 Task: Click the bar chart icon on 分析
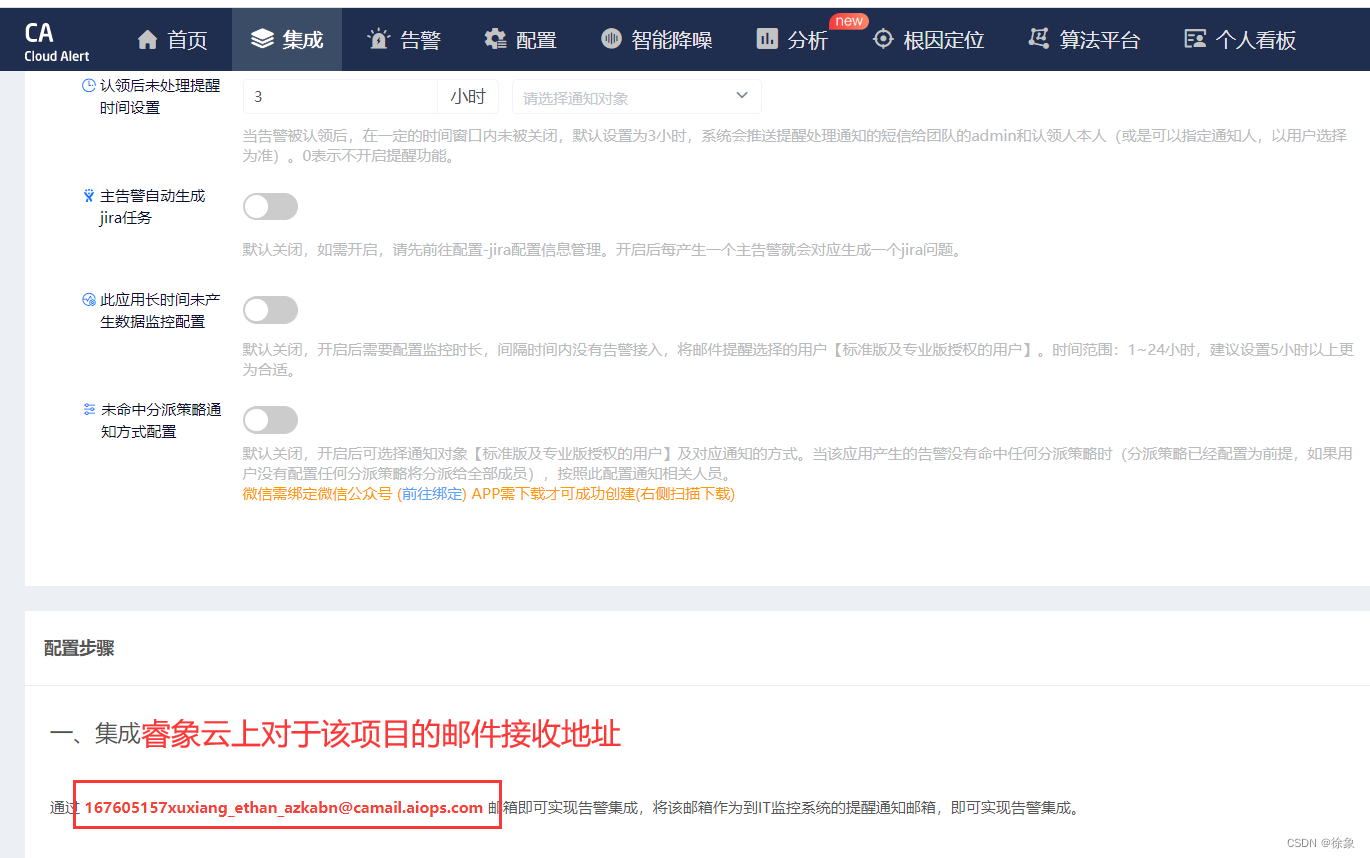tap(765, 40)
